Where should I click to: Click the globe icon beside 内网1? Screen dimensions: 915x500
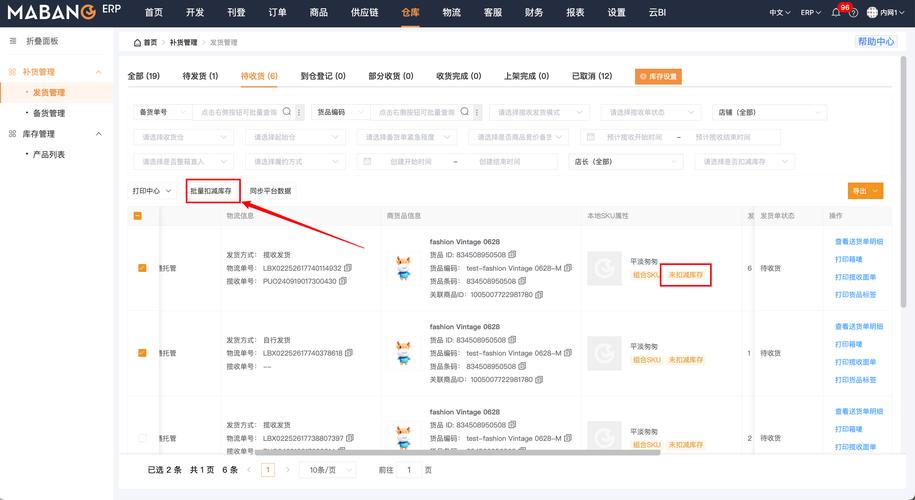tap(872, 12)
